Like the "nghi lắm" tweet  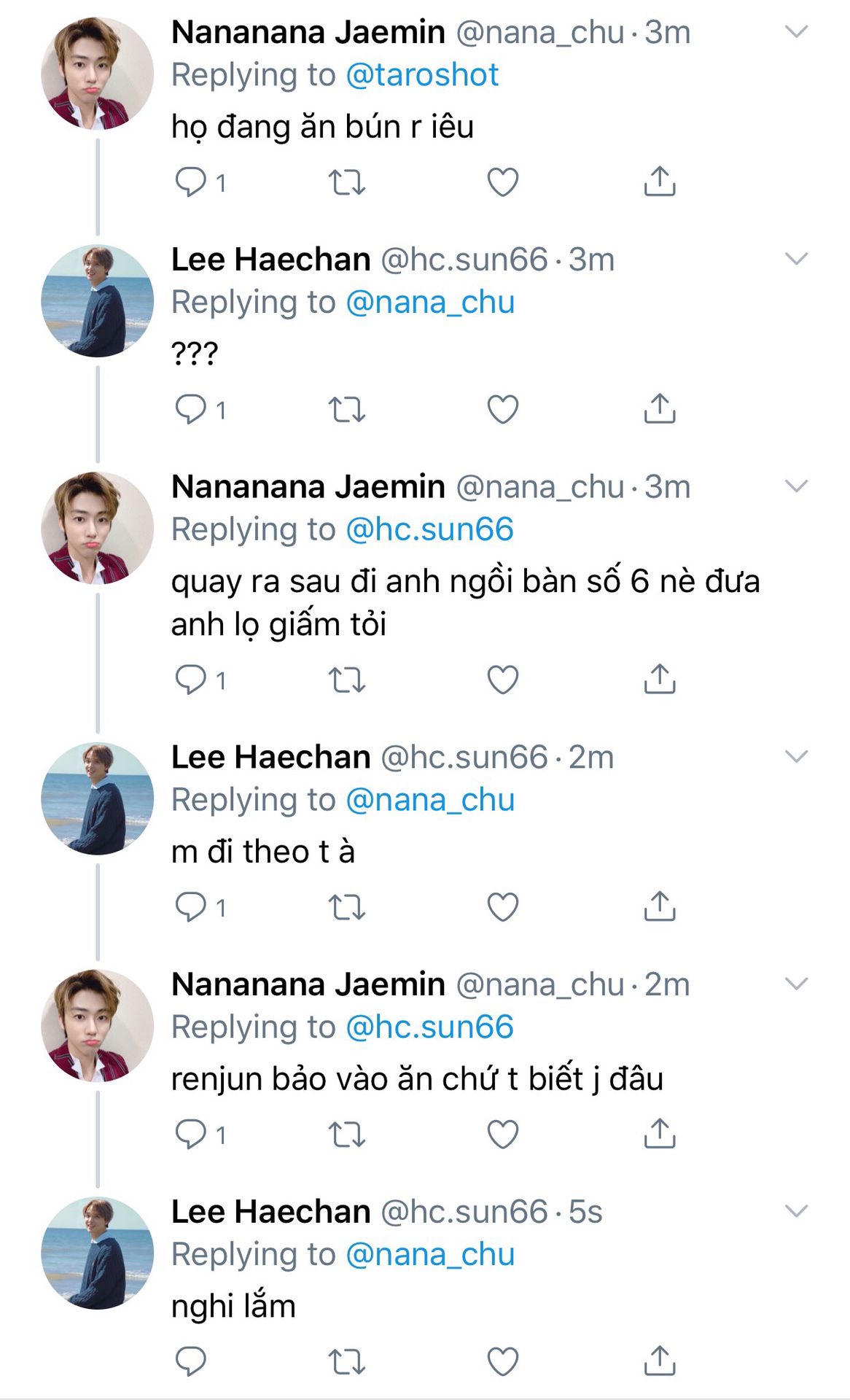pyautogui.click(x=502, y=1361)
